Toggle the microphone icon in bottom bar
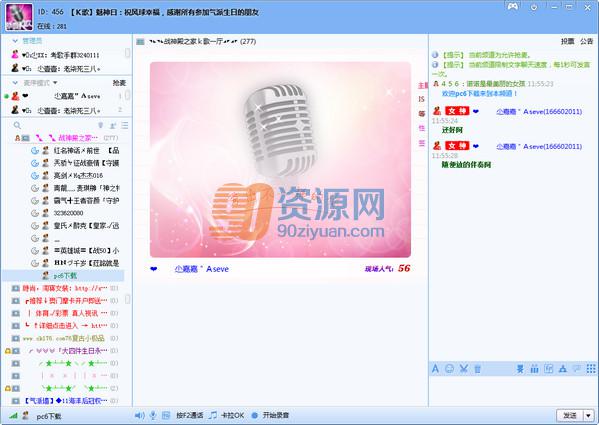The width and height of the screenshot is (599, 425). (x=153, y=415)
